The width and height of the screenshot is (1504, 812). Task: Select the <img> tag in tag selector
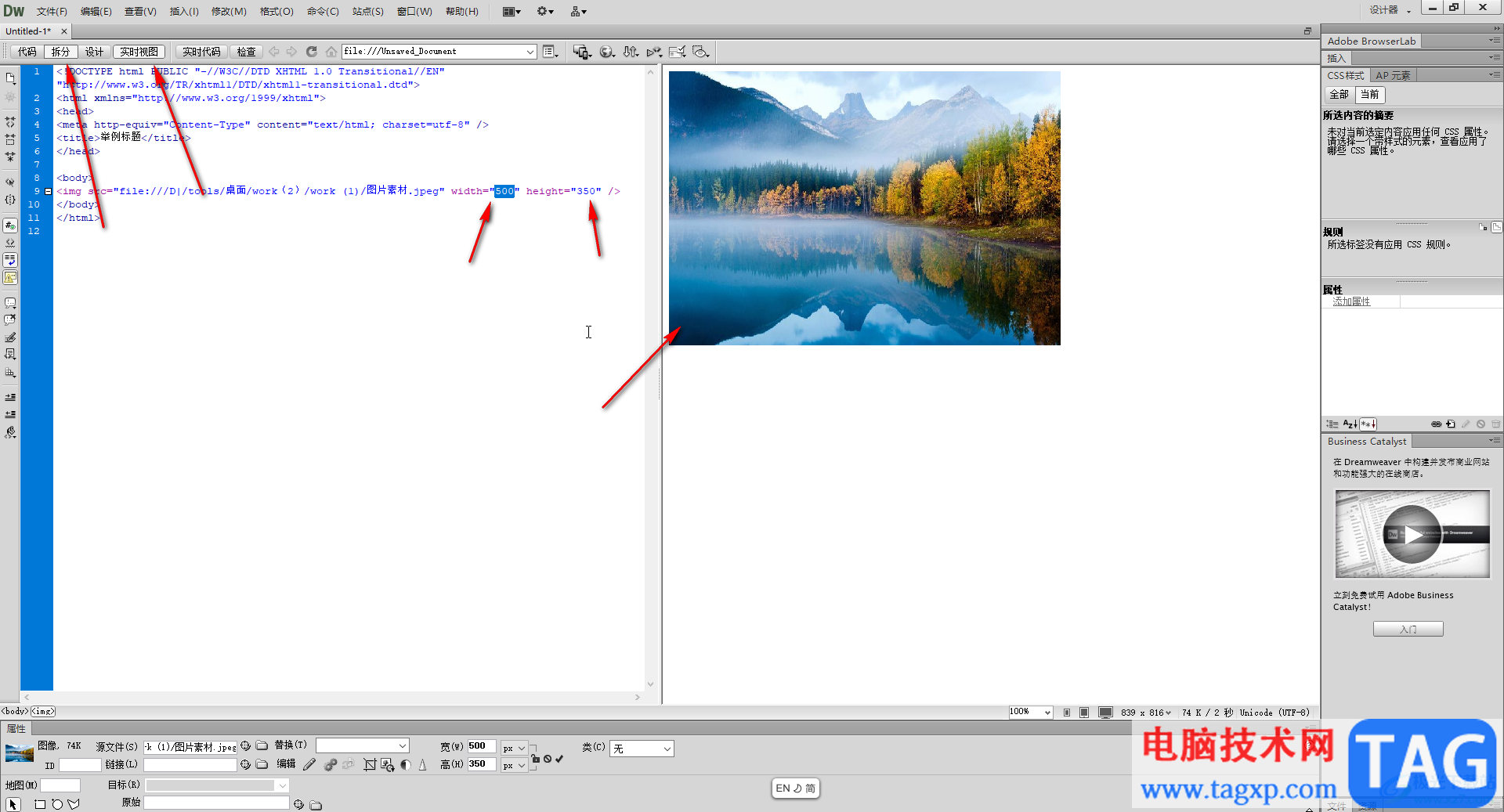[x=43, y=711]
